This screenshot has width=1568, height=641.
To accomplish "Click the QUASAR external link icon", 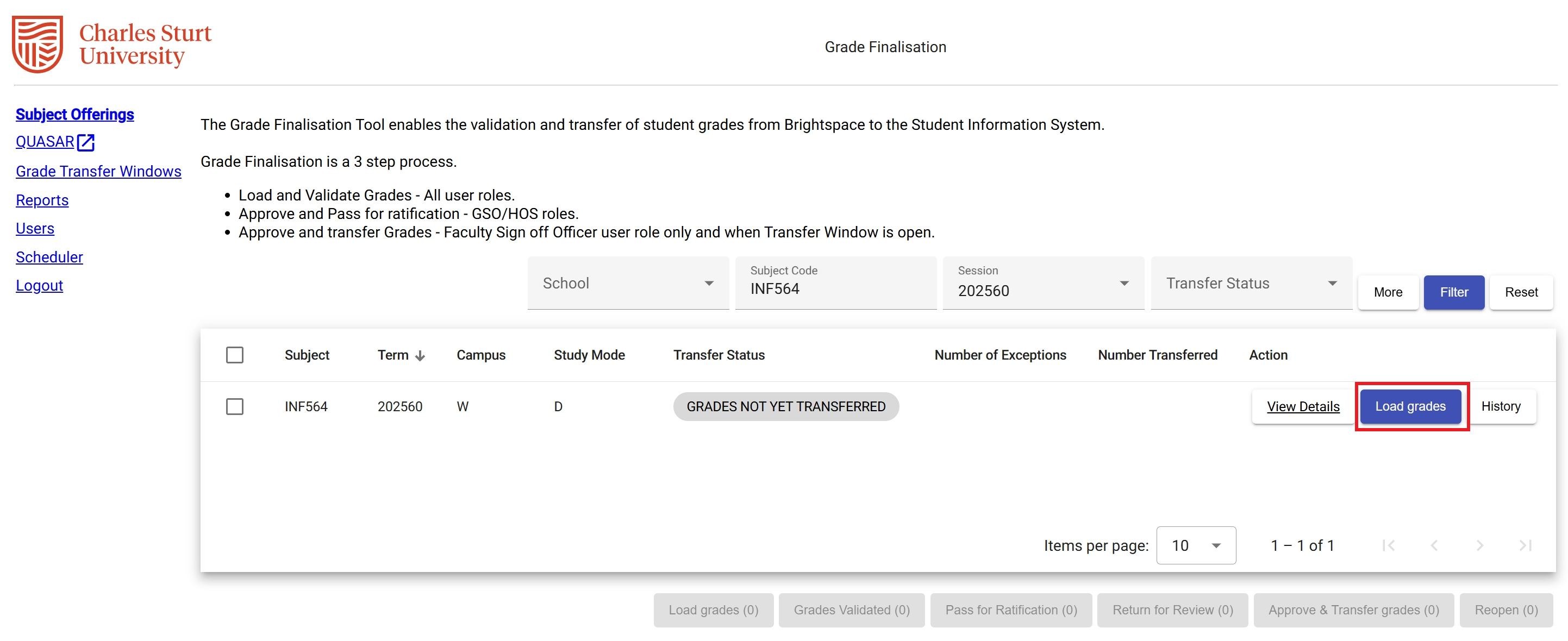I will click(86, 142).
